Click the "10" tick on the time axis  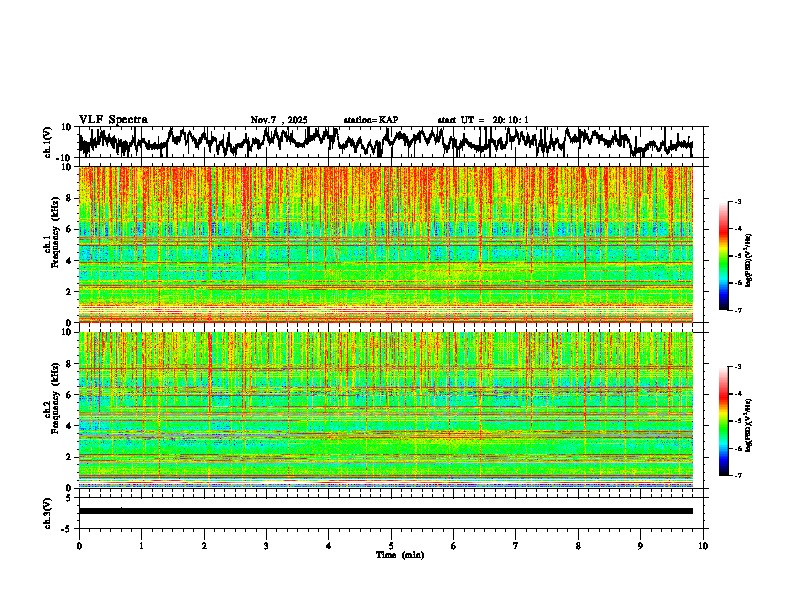pos(703,546)
